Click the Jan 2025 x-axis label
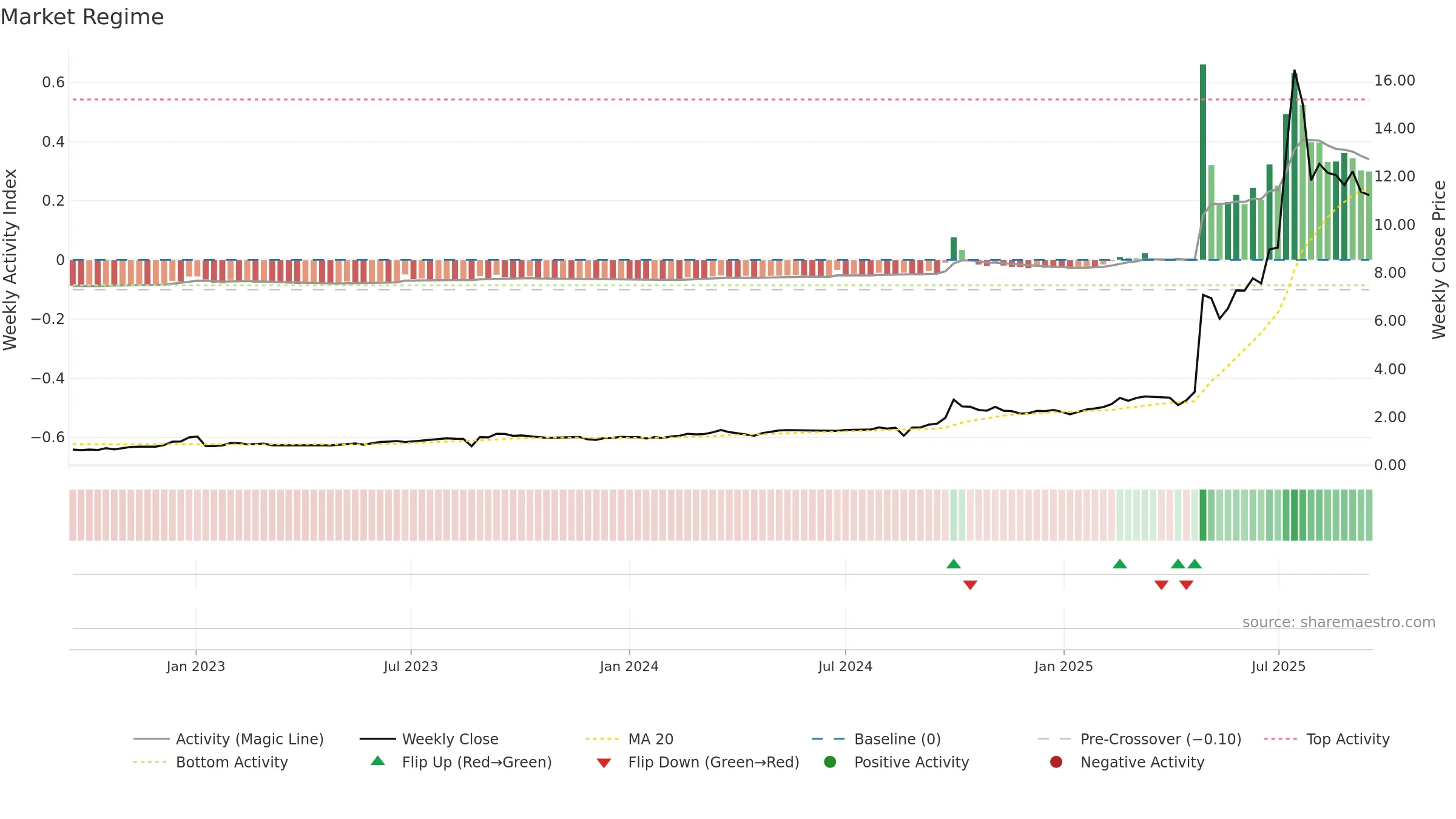The height and width of the screenshot is (819, 1456). click(1063, 666)
